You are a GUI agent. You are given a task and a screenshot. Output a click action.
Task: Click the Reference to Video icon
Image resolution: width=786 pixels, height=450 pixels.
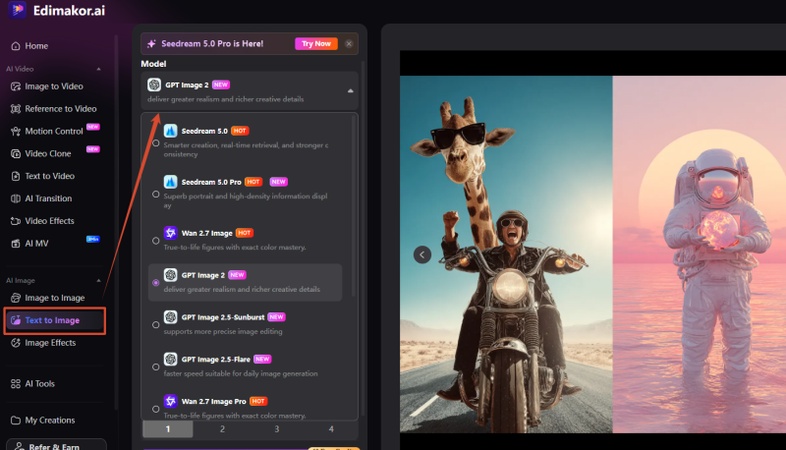(16, 109)
